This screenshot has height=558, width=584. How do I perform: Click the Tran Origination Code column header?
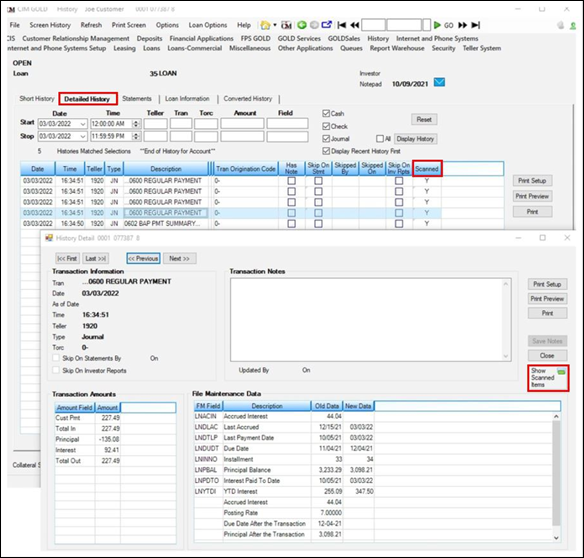(245, 169)
